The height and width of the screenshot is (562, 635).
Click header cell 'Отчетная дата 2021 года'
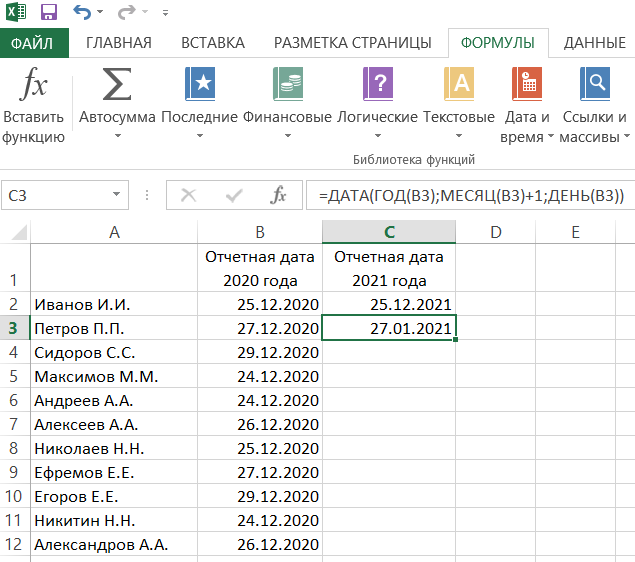click(x=389, y=268)
